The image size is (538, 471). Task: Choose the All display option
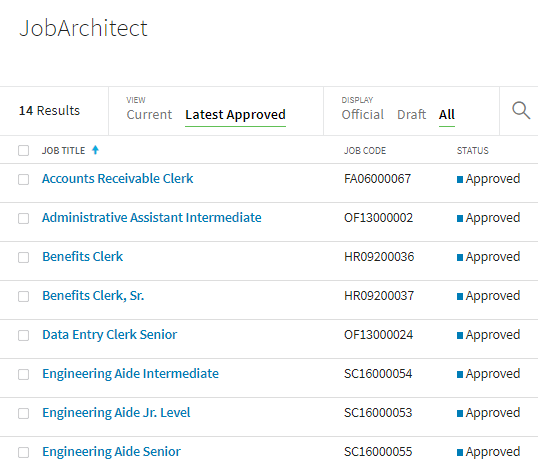pos(447,115)
